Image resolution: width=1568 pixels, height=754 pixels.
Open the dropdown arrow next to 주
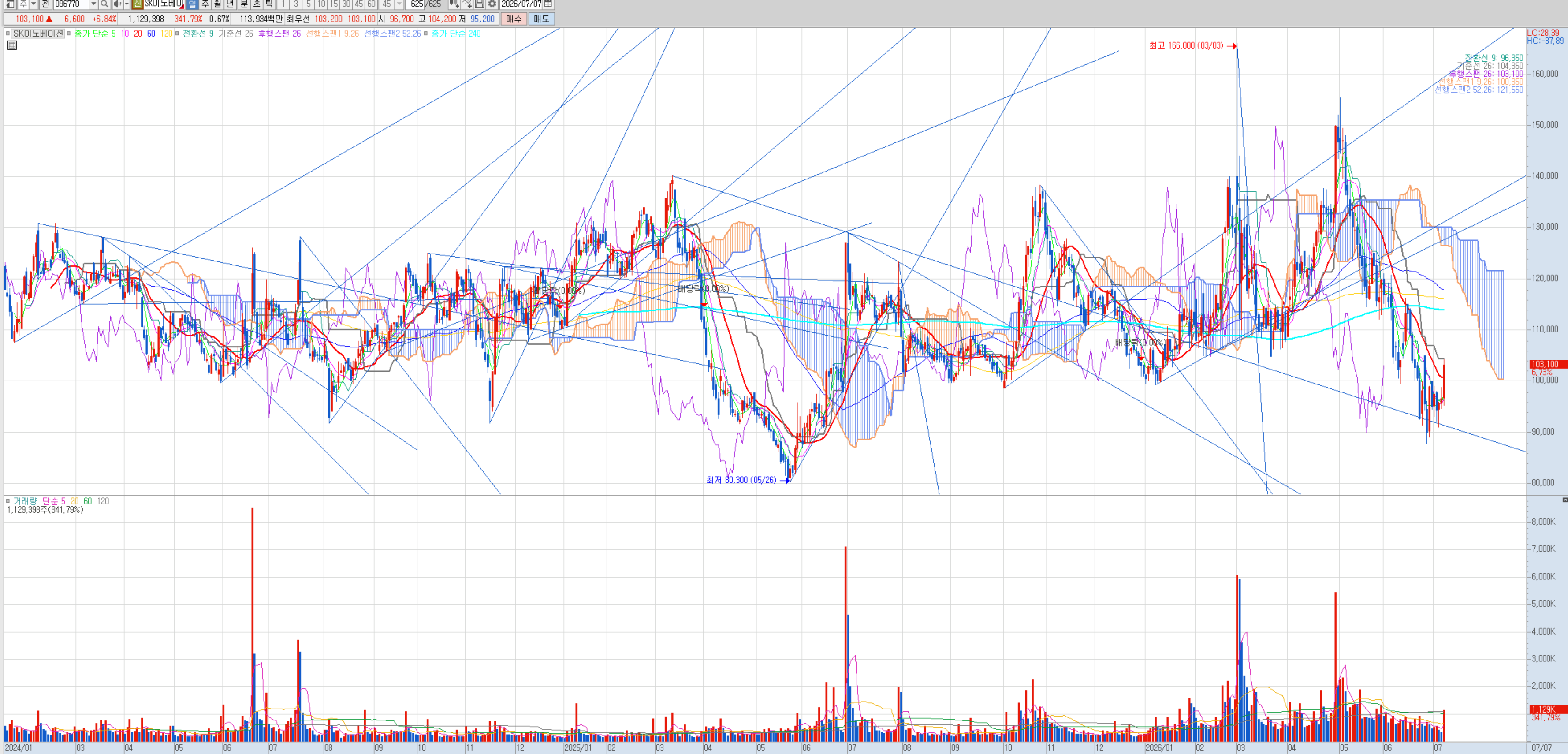tap(34, 4)
